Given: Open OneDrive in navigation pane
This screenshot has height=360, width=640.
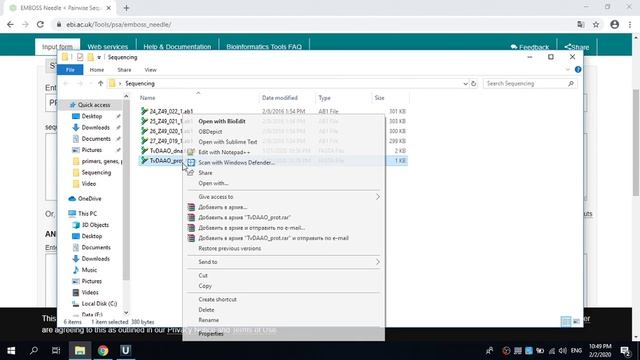Looking at the screenshot, I should click(x=89, y=199).
